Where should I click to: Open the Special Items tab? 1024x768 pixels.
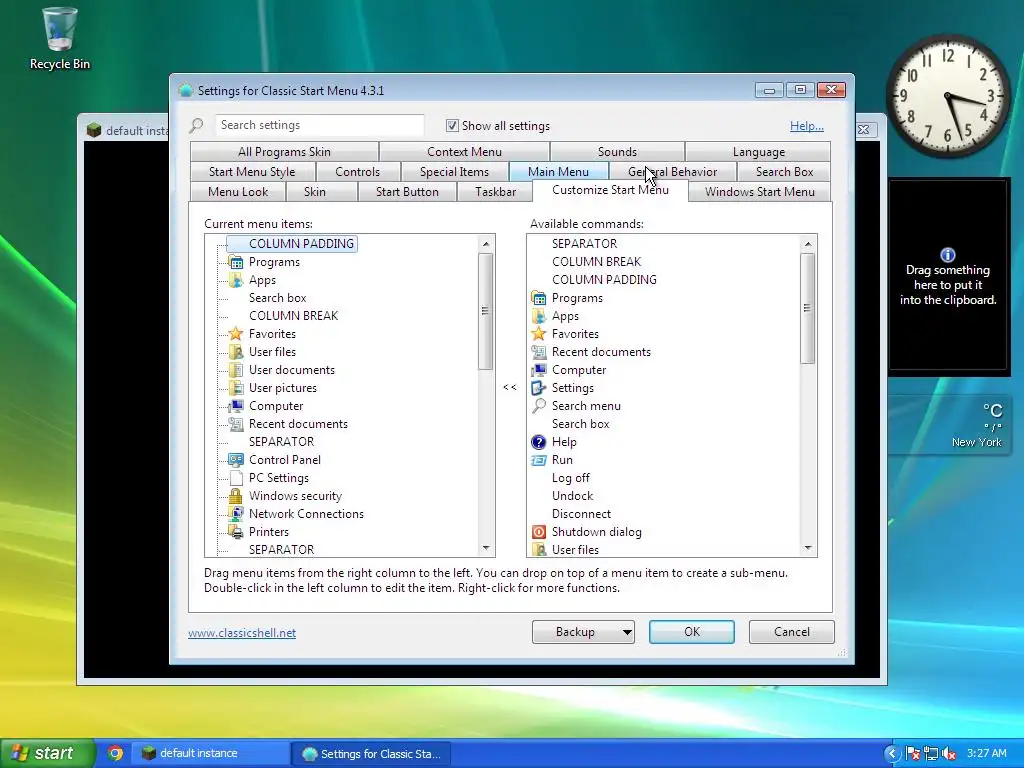454,172
